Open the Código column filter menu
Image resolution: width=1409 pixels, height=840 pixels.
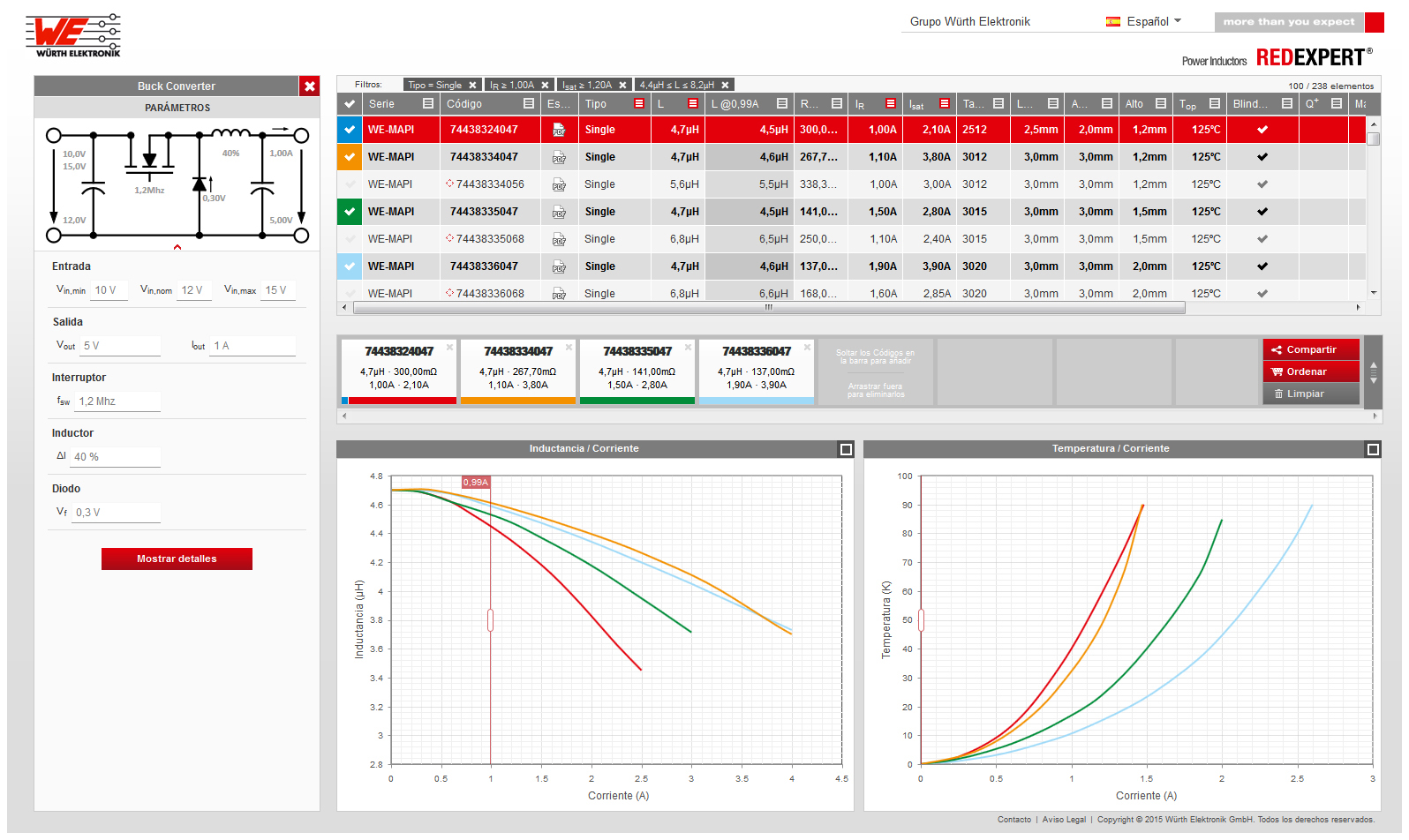(x=529, y=104)
